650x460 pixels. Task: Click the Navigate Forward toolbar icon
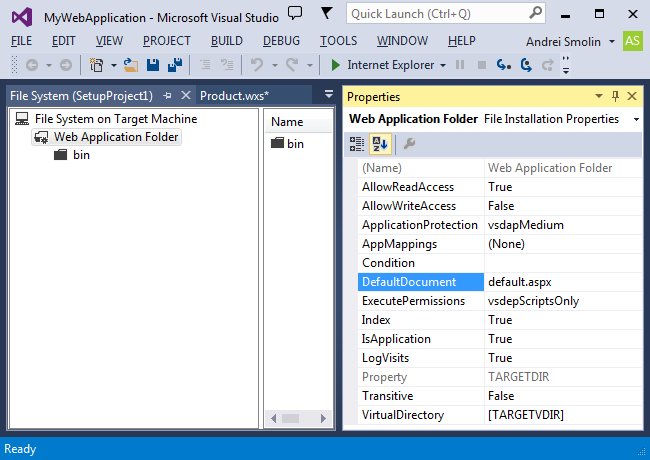pos(65,65)
